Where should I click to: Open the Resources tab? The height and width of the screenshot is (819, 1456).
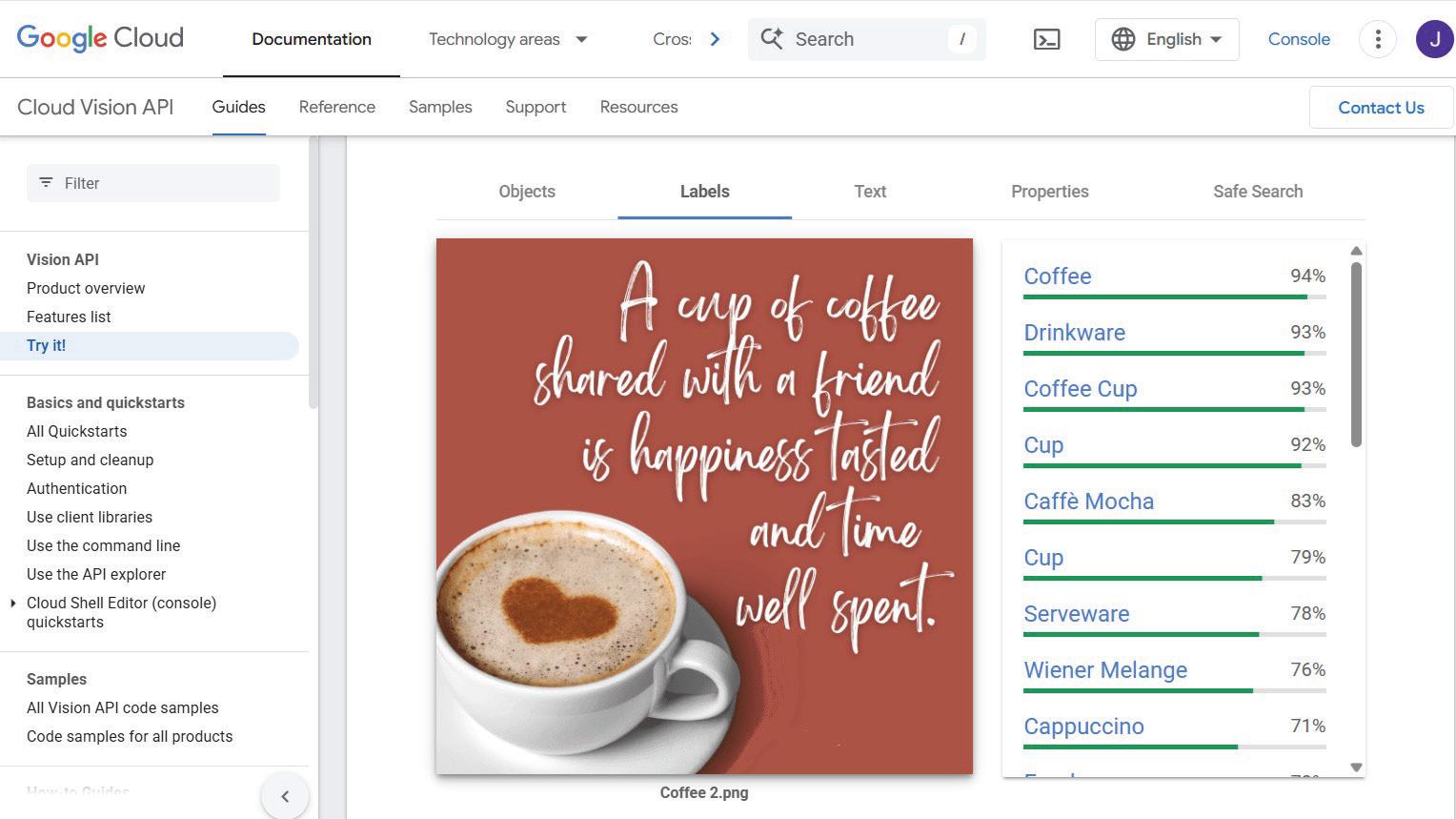[x=638, y=107]
